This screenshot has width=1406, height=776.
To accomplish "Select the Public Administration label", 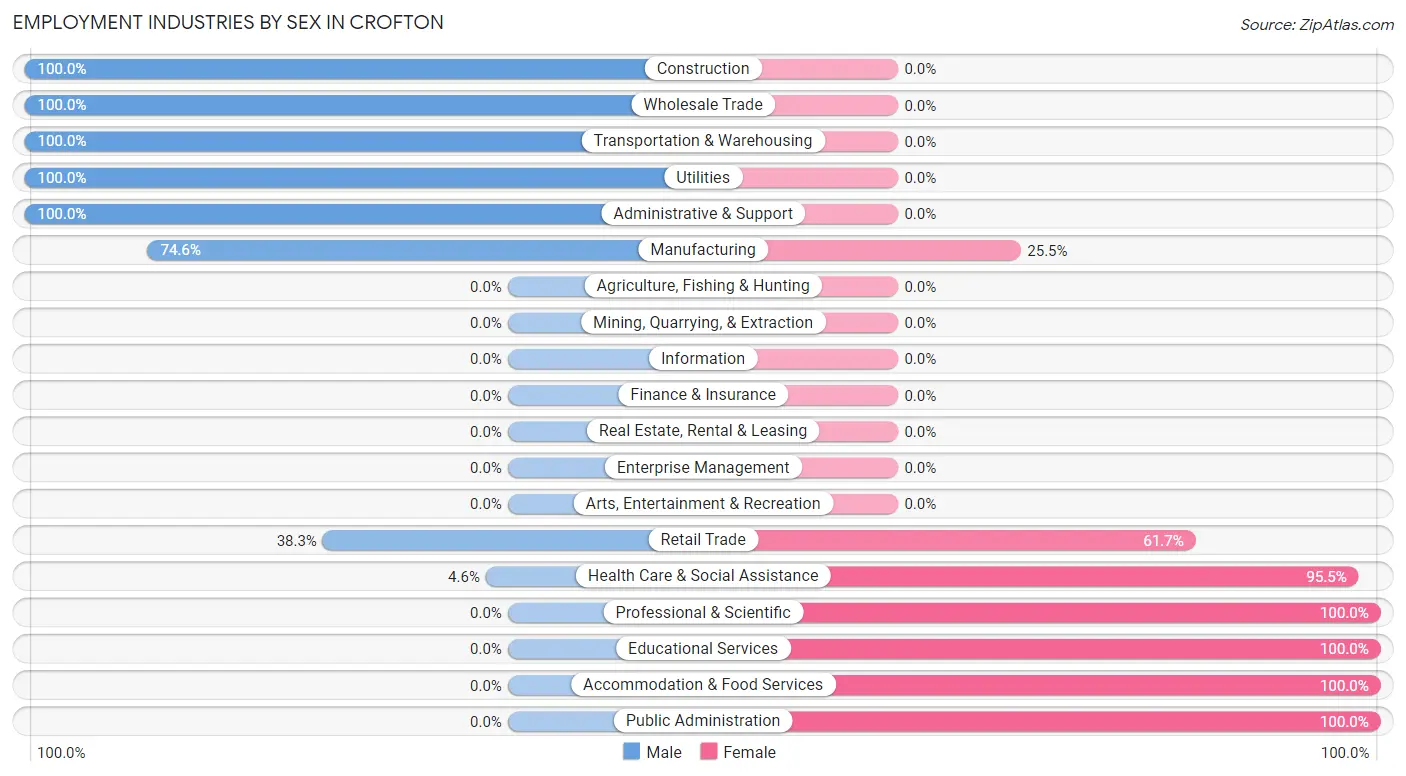I will tap(703, 721).
